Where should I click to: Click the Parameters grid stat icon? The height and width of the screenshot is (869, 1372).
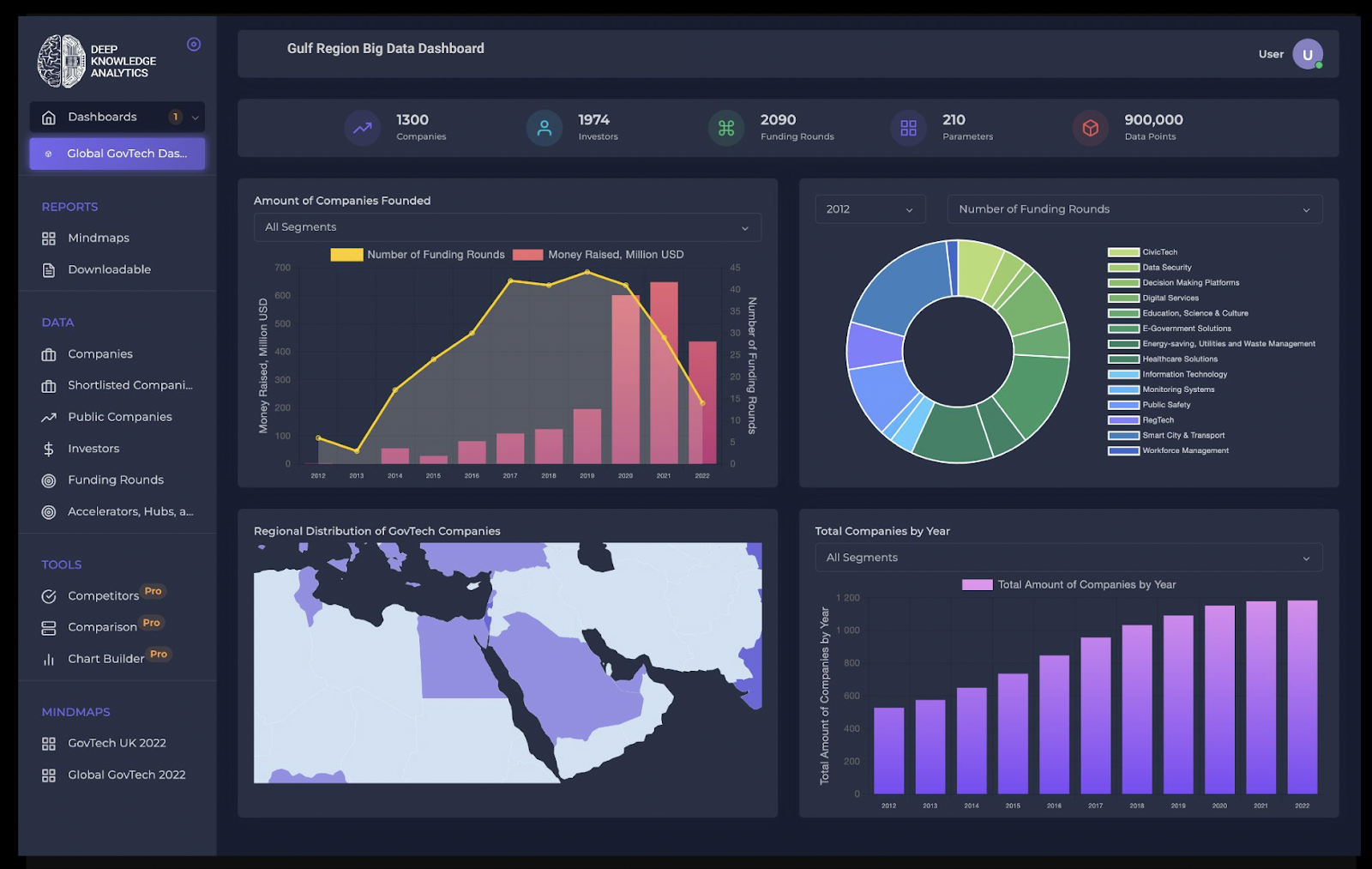point(909,128)
